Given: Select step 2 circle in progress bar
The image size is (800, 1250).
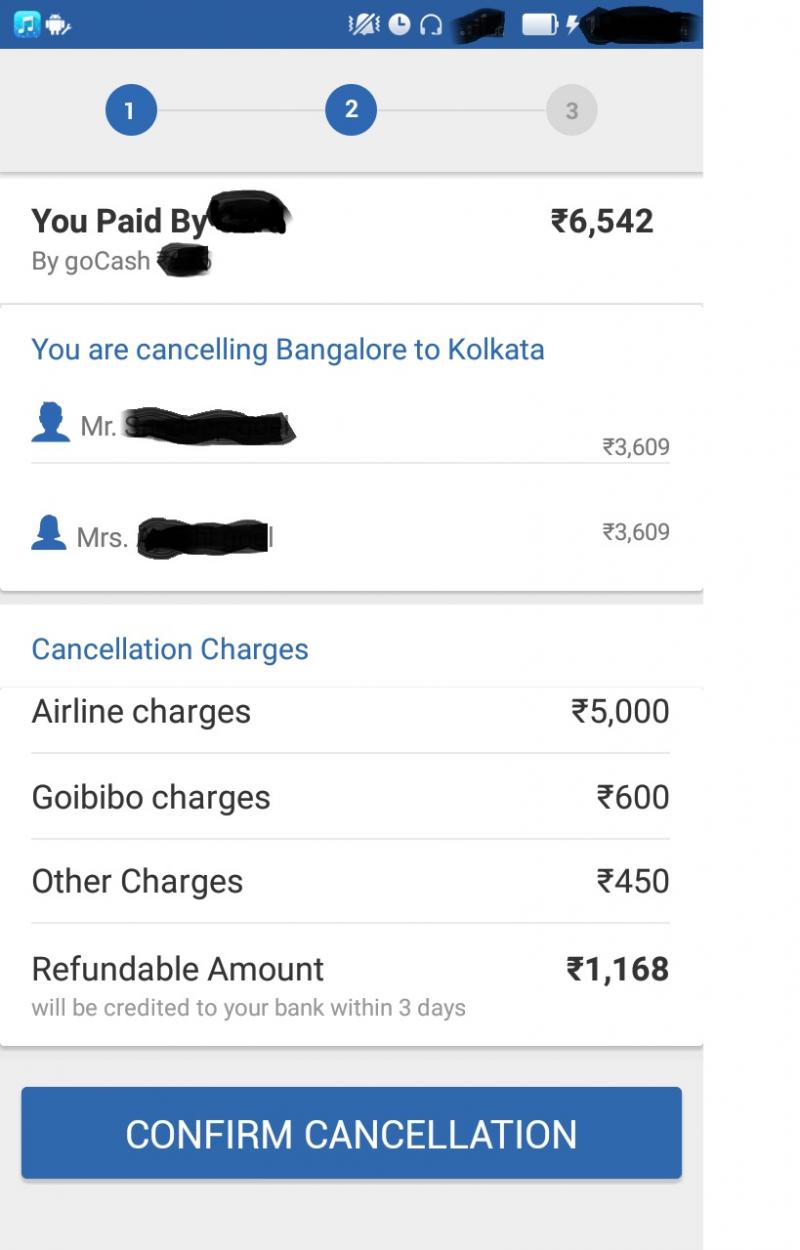Looking at the screenshot, I should pyautogui.click(x=351, y=110).
